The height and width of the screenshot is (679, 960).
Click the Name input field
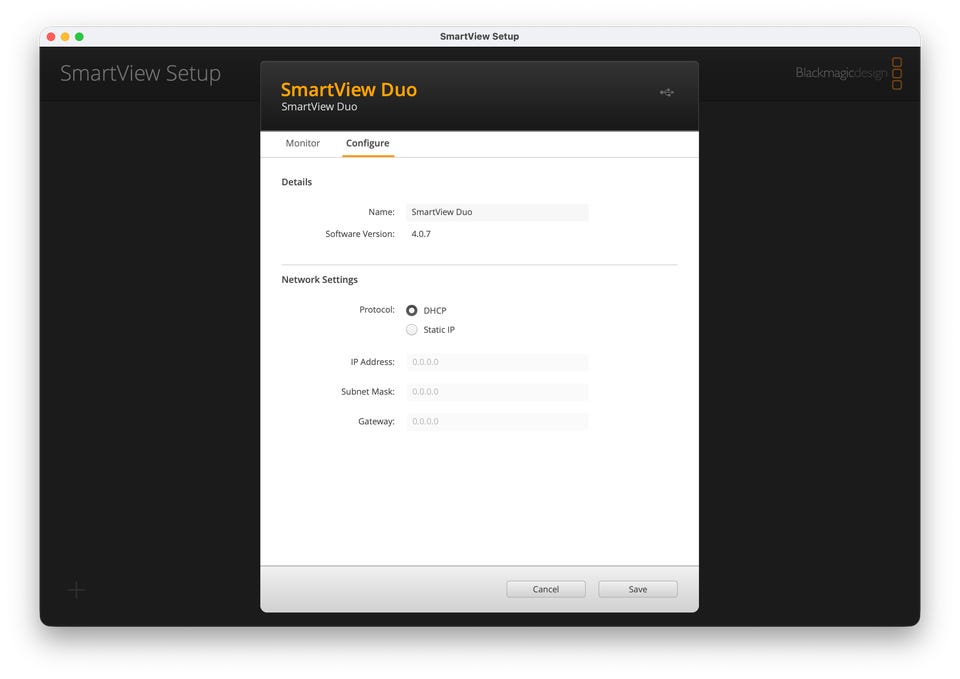(x=497, y=212)
